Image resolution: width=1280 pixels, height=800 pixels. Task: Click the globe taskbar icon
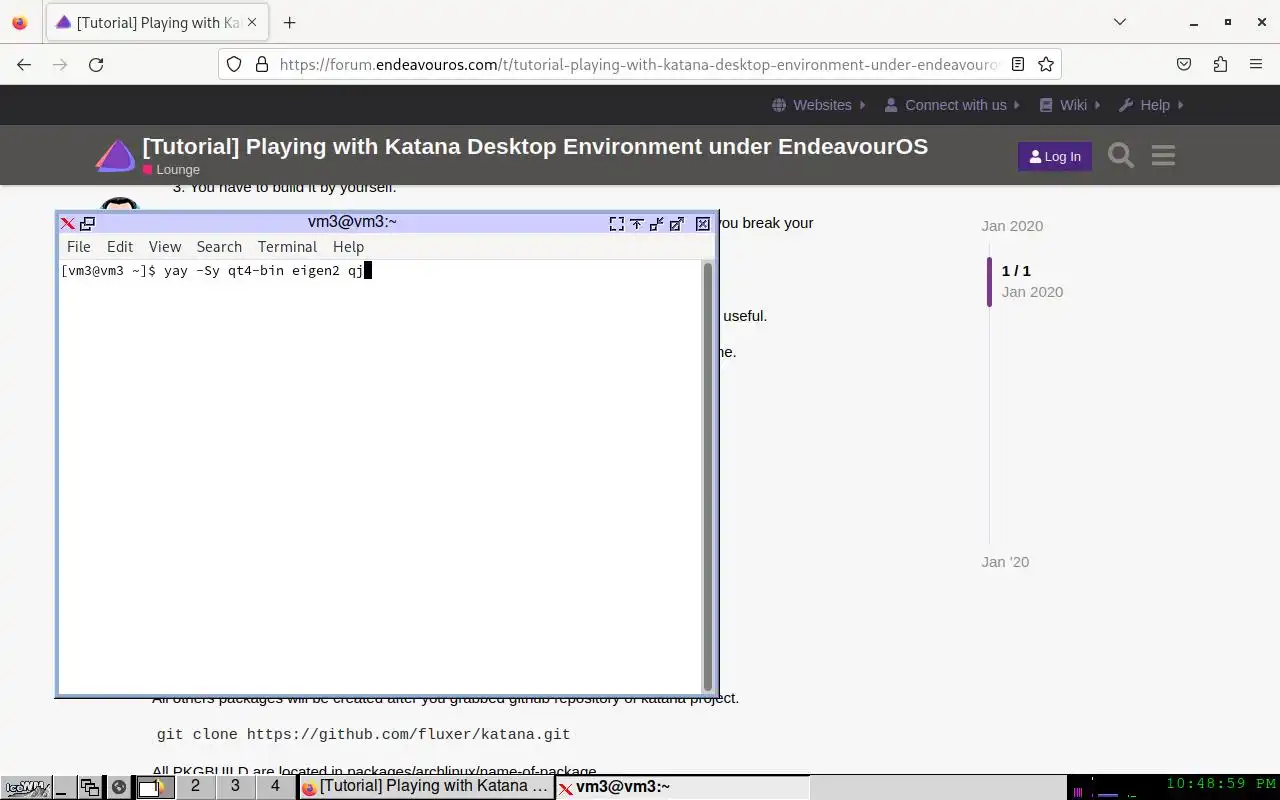[119, 787]
